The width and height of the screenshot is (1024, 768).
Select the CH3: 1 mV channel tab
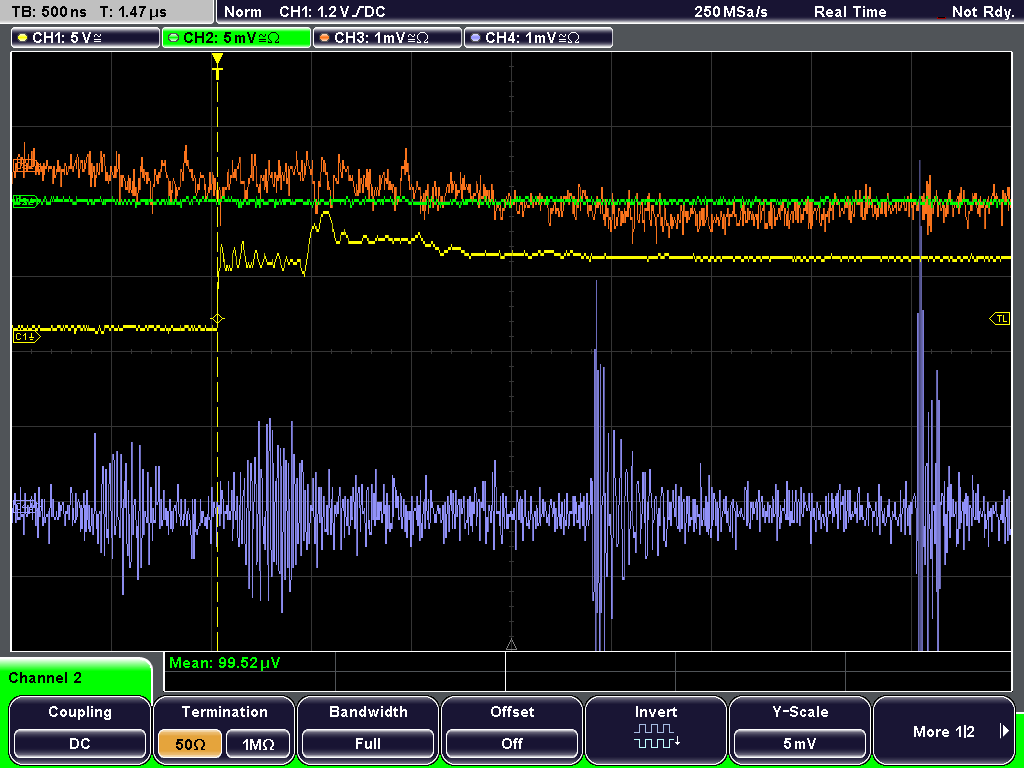[387, 38]
